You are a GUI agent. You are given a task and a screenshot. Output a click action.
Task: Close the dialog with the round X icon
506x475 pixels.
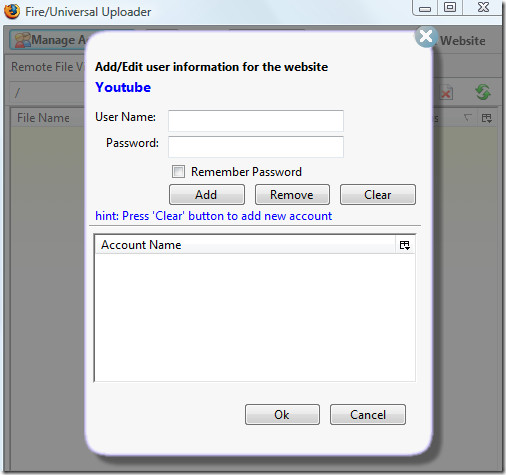426,37
